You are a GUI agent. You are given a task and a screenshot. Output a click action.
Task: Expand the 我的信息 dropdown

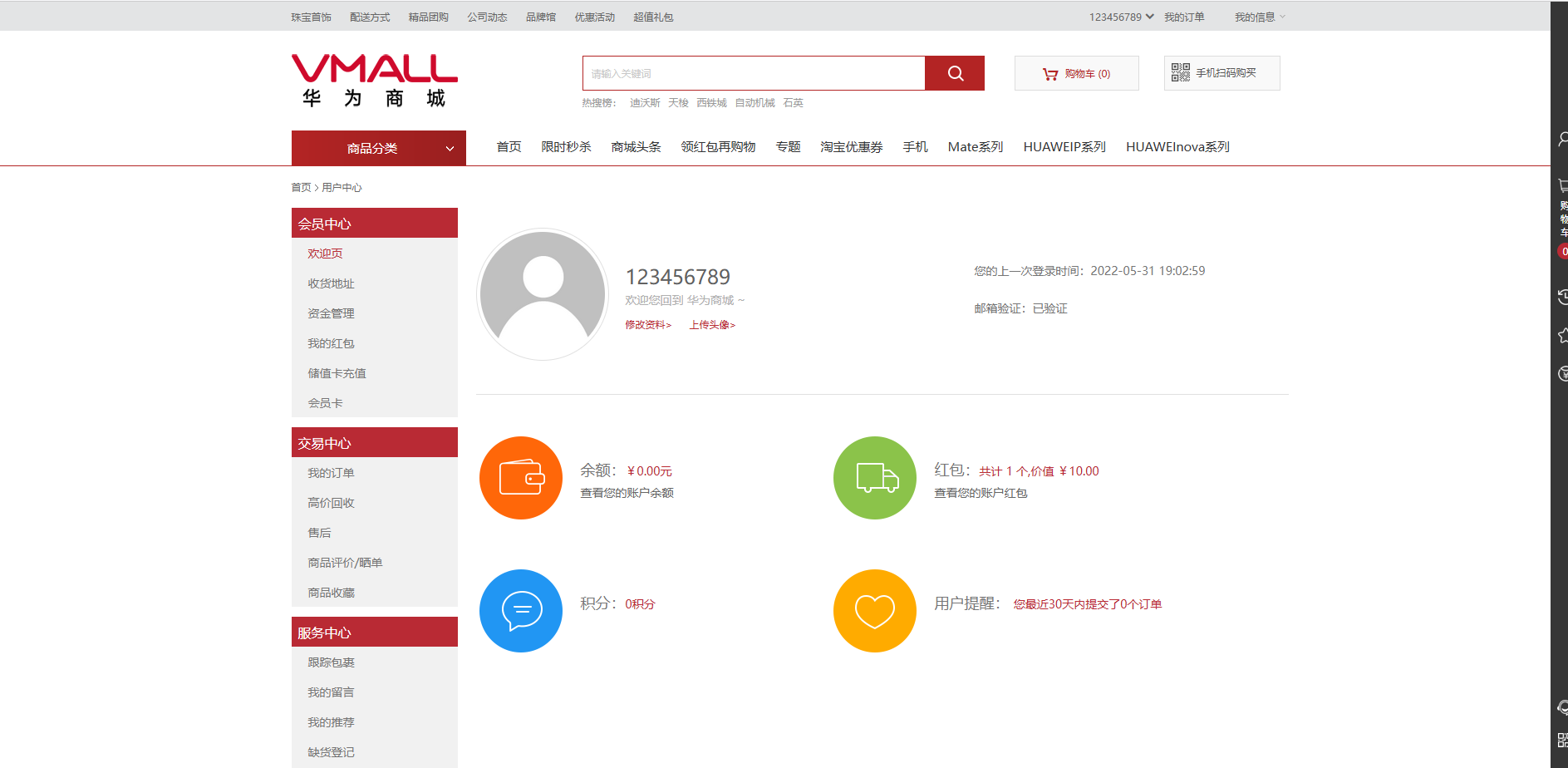point(1259,17)
